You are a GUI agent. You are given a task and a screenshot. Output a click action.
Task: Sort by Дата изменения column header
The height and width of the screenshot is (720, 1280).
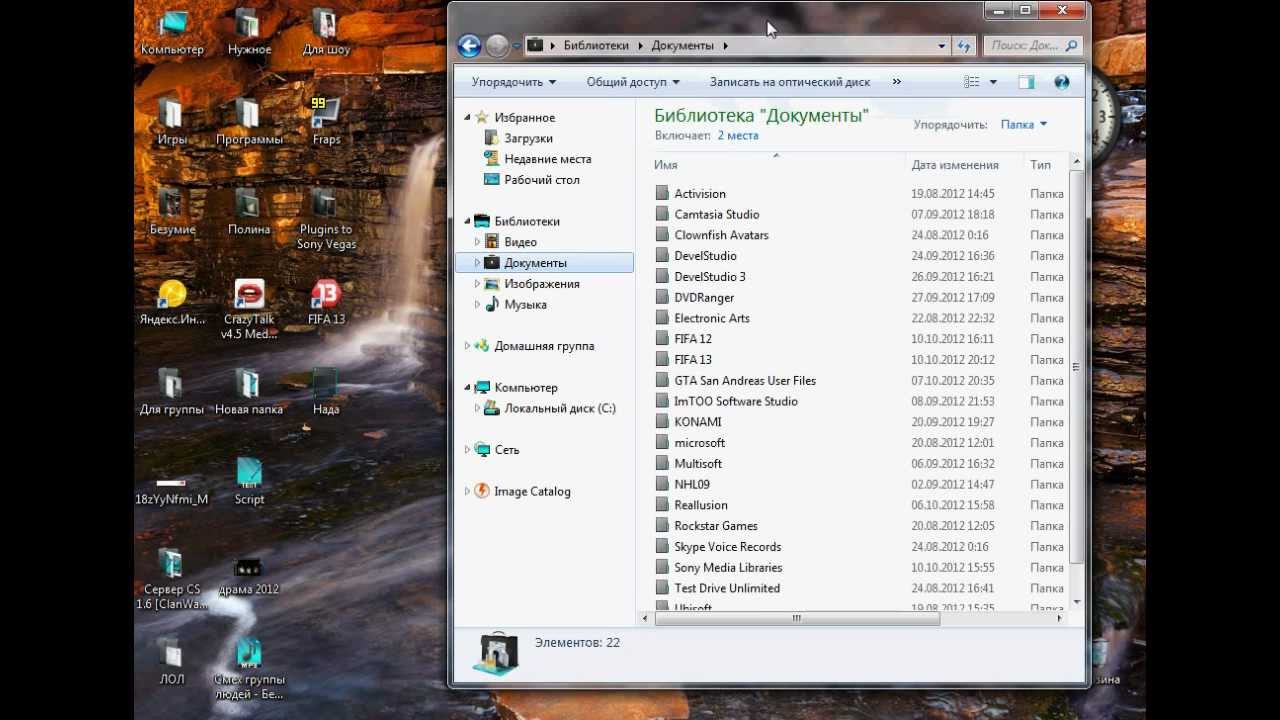coord(965,165)
